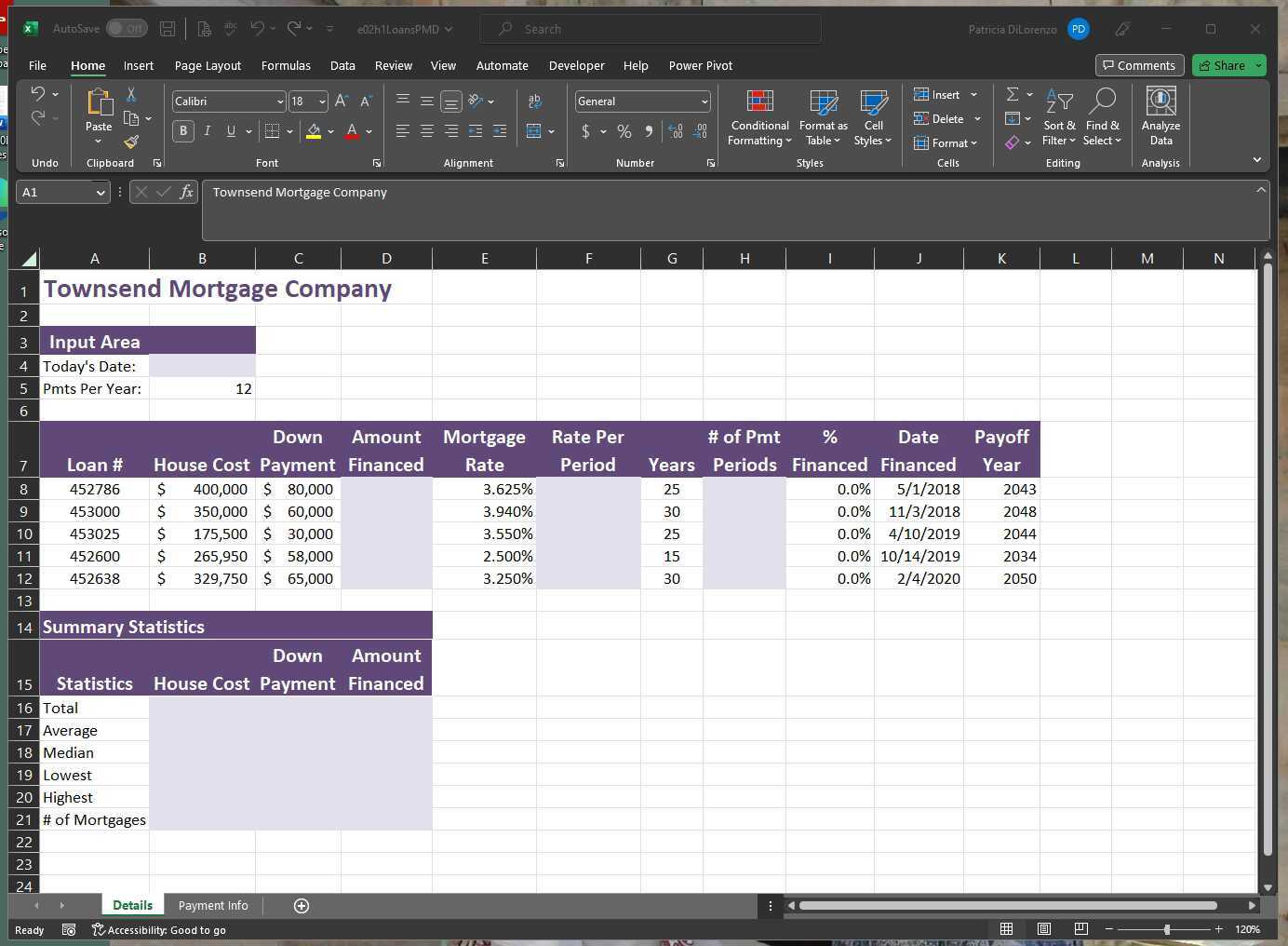The width and height of the screenshot is (1288, 946).
Task: Toggle Italic formatting
Action: click(207, 131)
